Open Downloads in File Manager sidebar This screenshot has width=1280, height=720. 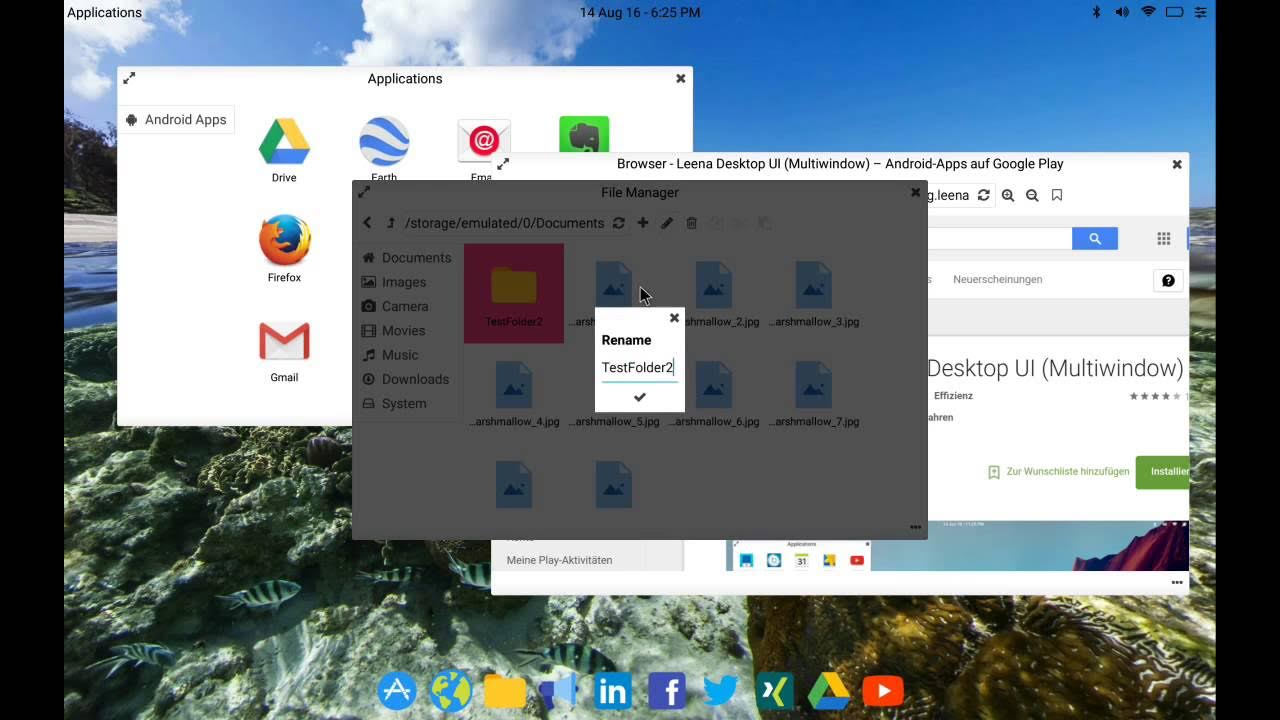click(x=405, y=379)
